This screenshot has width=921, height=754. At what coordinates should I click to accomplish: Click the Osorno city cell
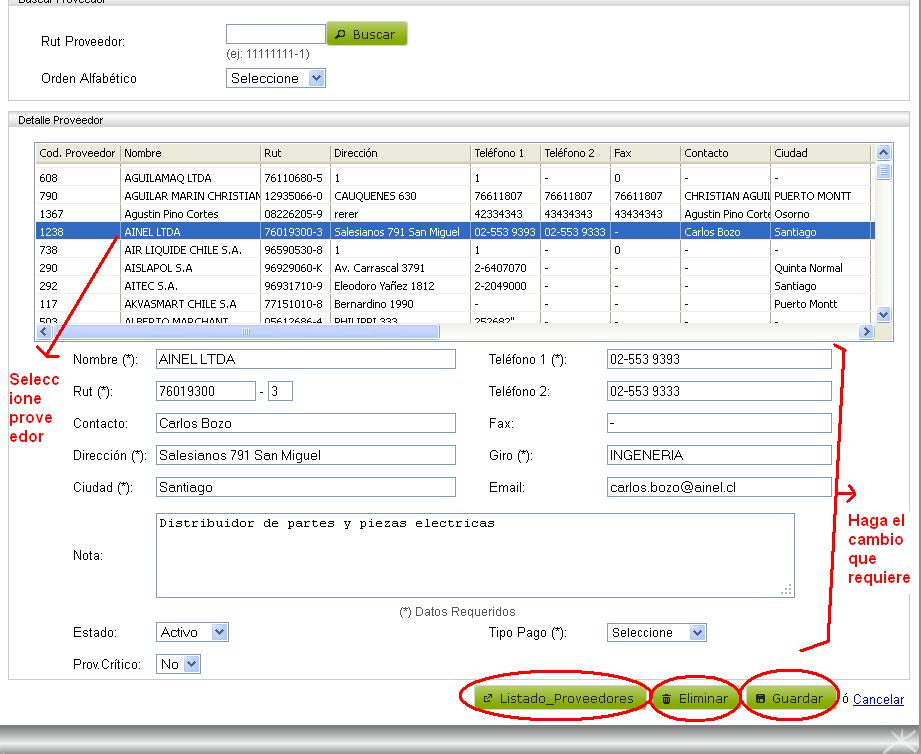[x=820, y=214]
